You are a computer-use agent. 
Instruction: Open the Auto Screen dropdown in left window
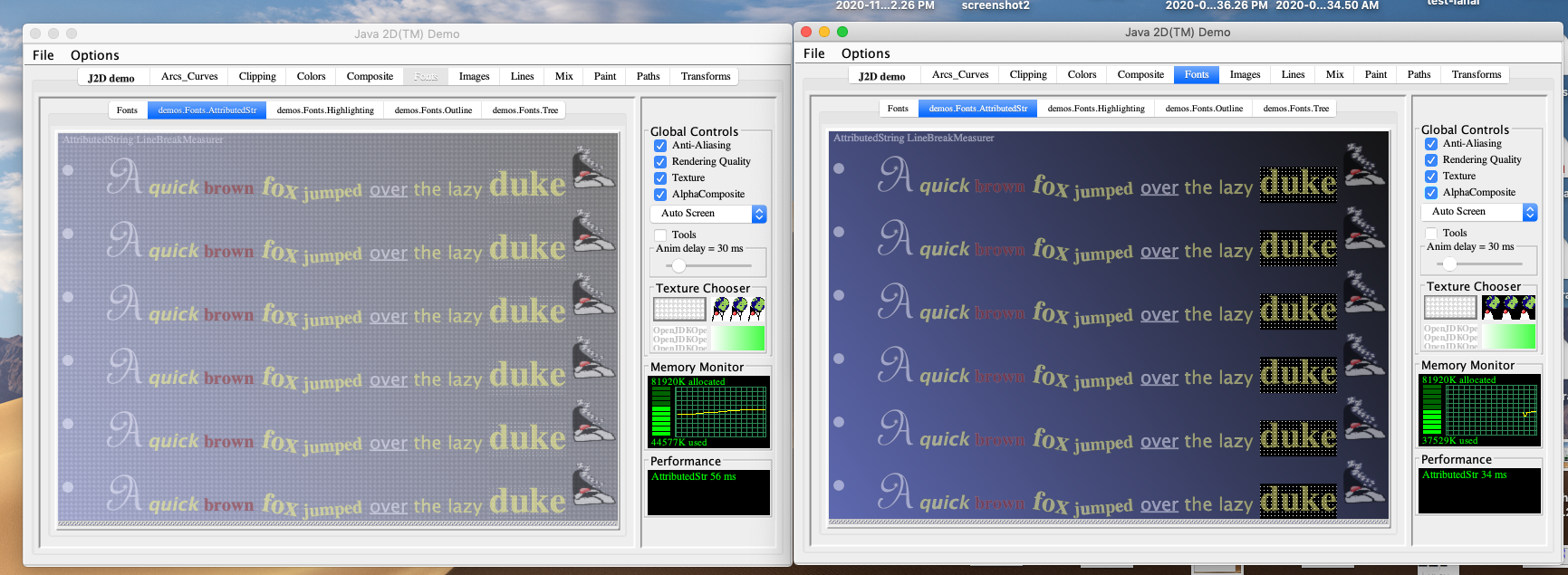click(x=708, y=214)
